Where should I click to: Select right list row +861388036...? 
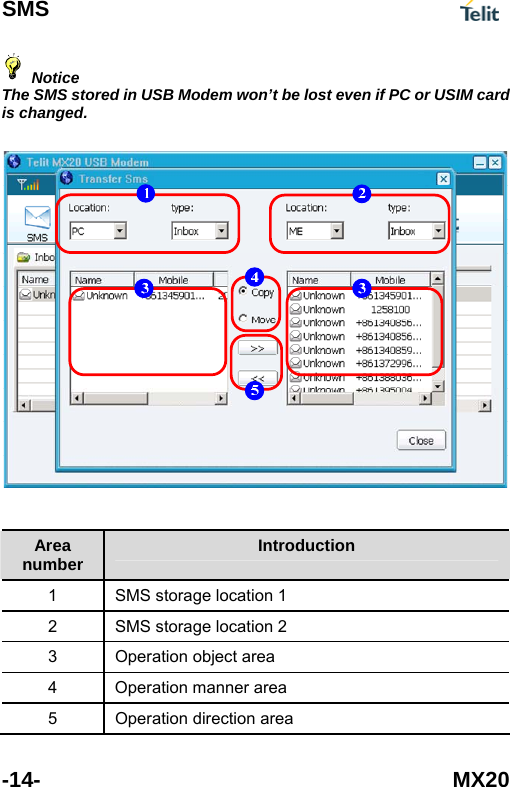pyautogui.click(x=359, y=377)
